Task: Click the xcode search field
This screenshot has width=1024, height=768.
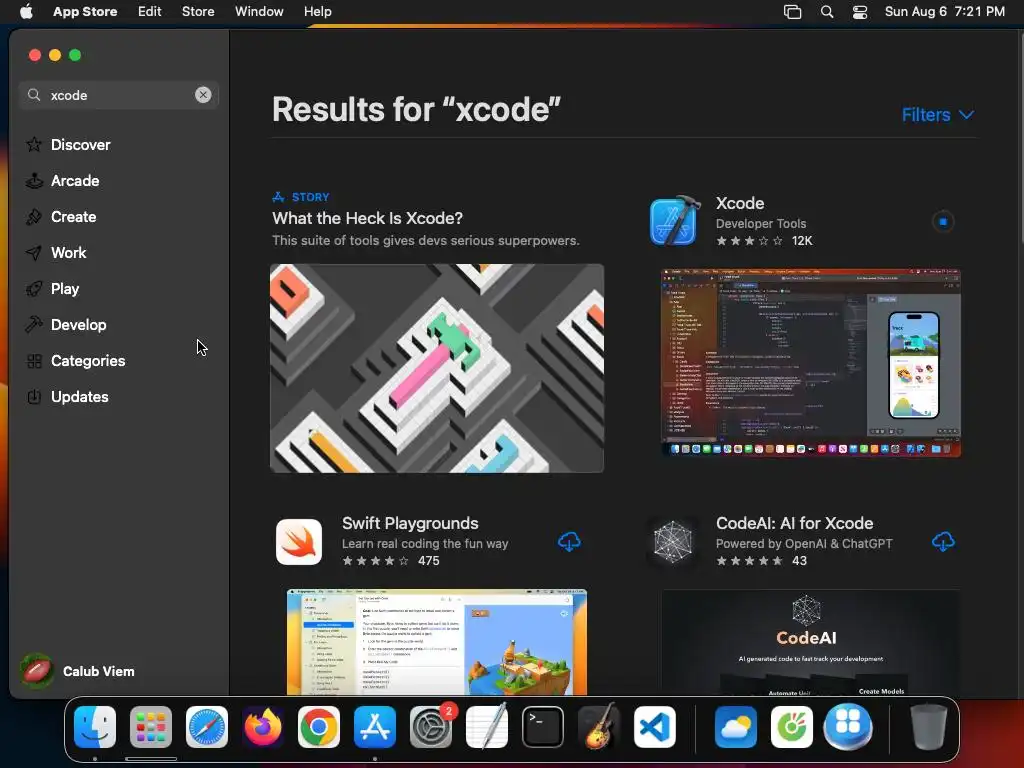Action: click(x=119, y=95)
